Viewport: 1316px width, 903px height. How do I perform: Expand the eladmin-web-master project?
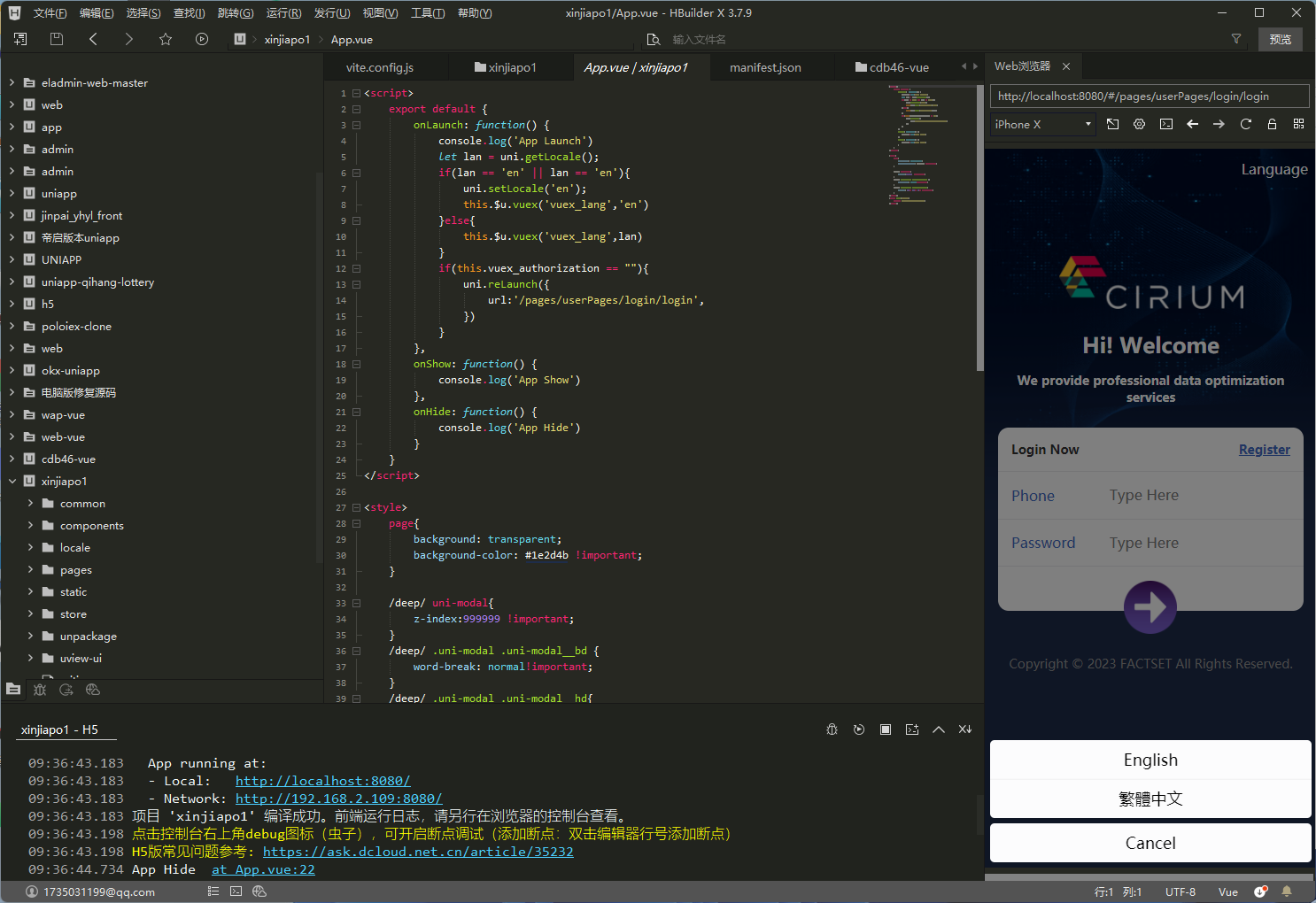point(12,83)
